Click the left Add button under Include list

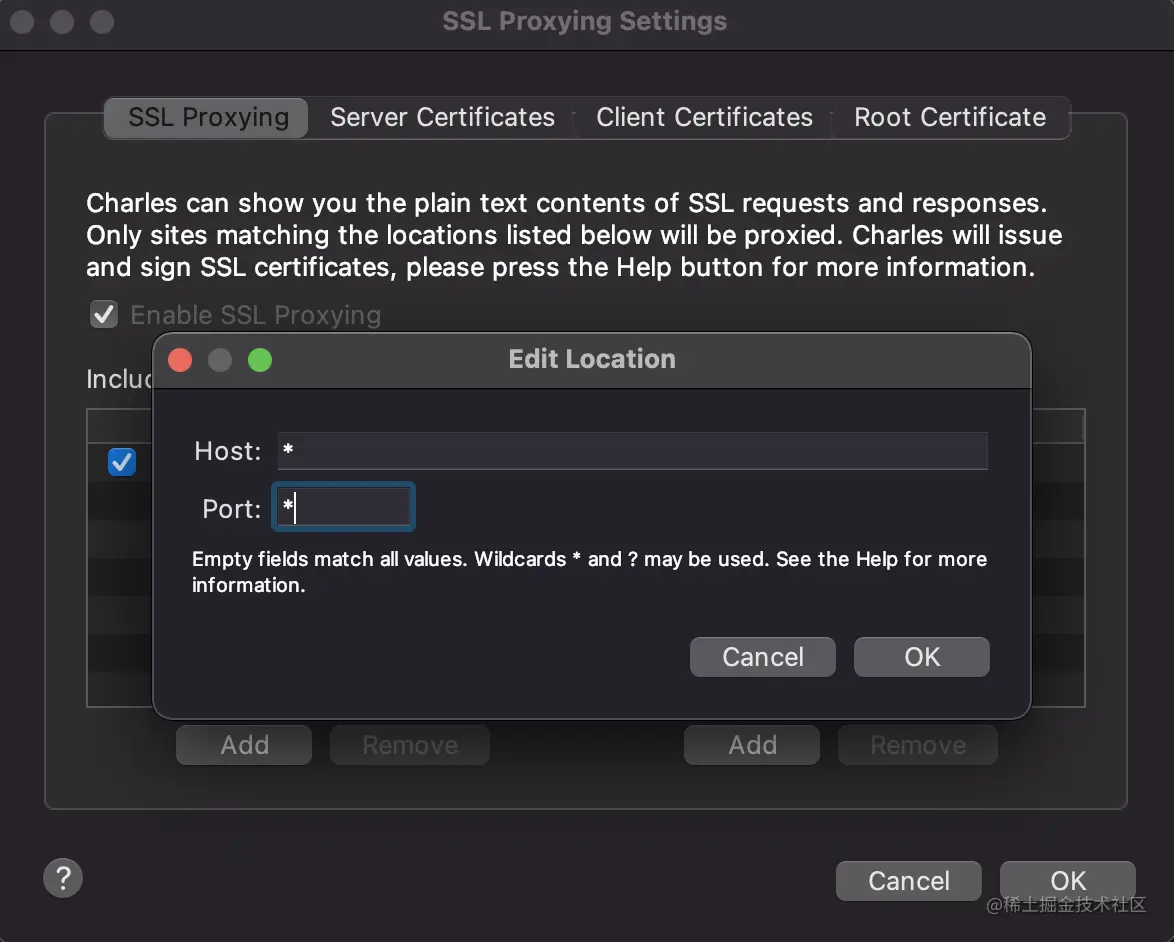tap(244, 745)
